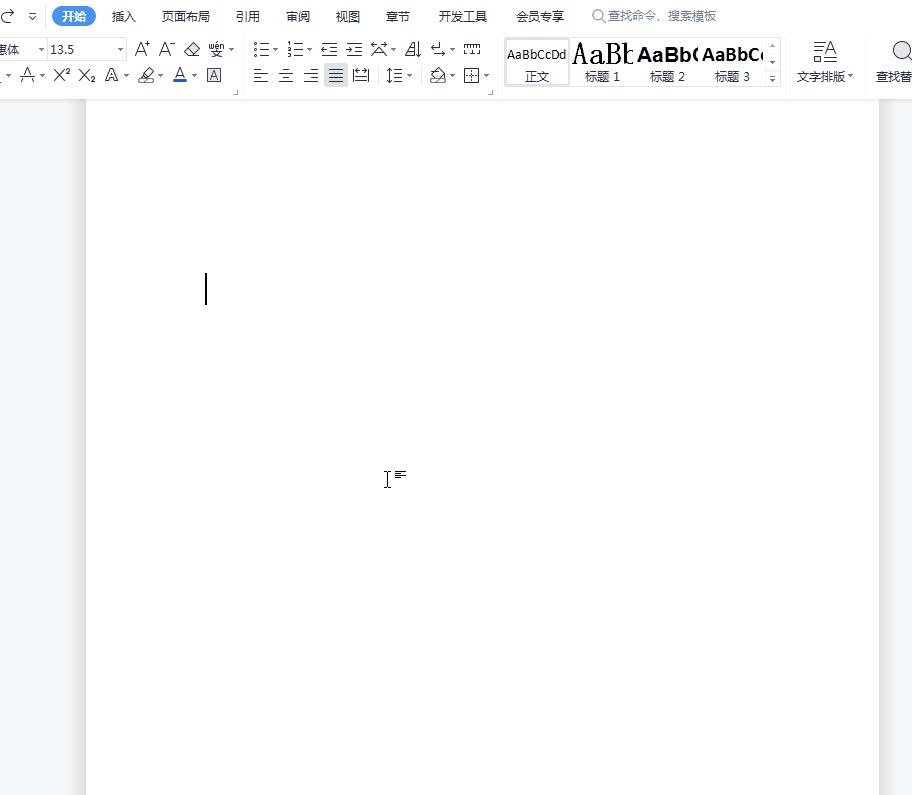Insert a bulleted list

point(261,49)
